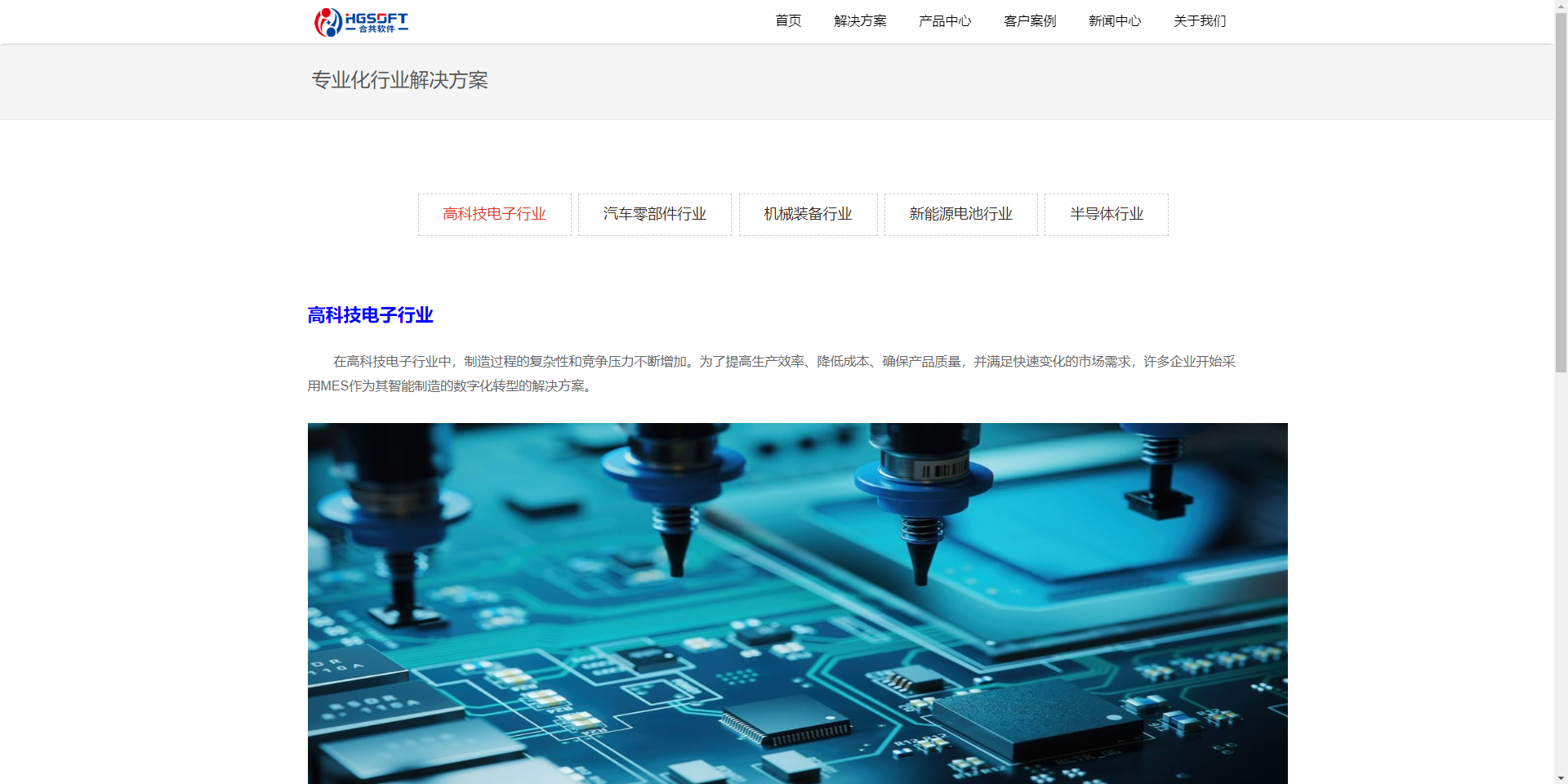
Task: Switch to the 汽车零部件行业 tab
Action: (x=655, y=215)
